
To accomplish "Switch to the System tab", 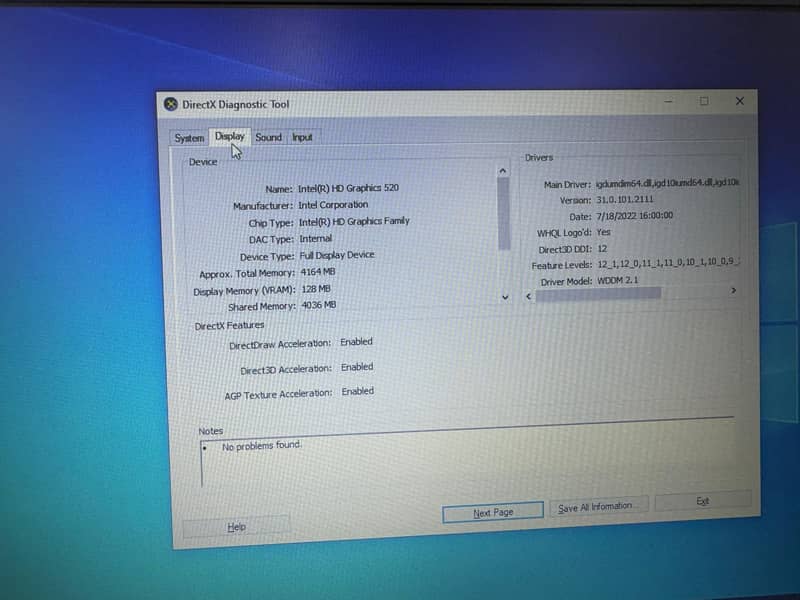I will pos(189,138).
